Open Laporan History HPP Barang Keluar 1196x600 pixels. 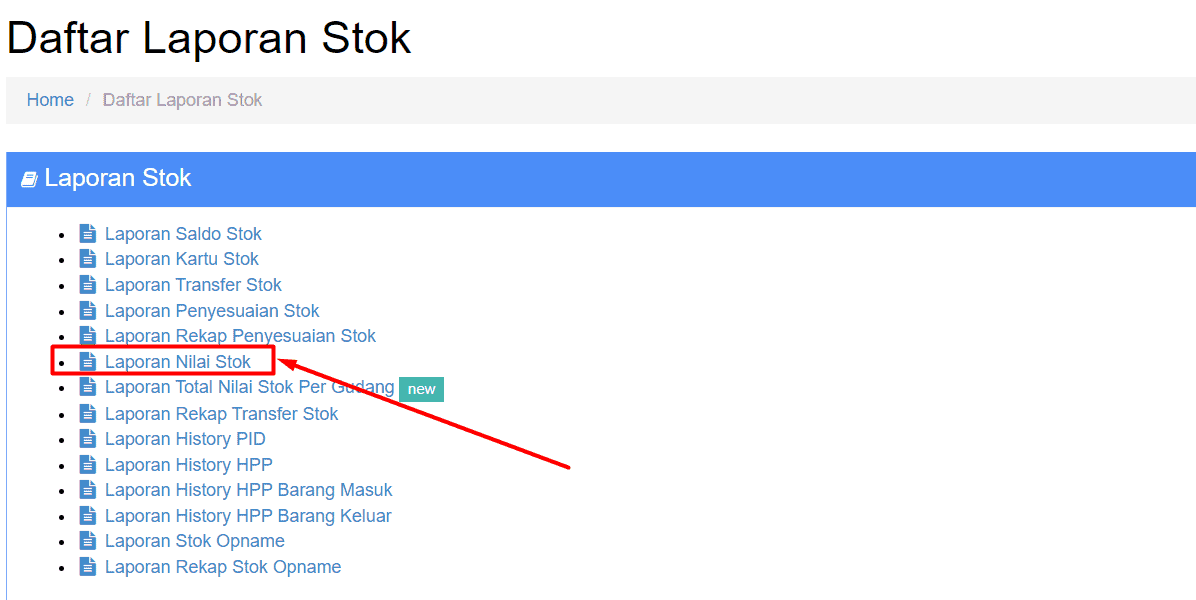pos(248,516)
